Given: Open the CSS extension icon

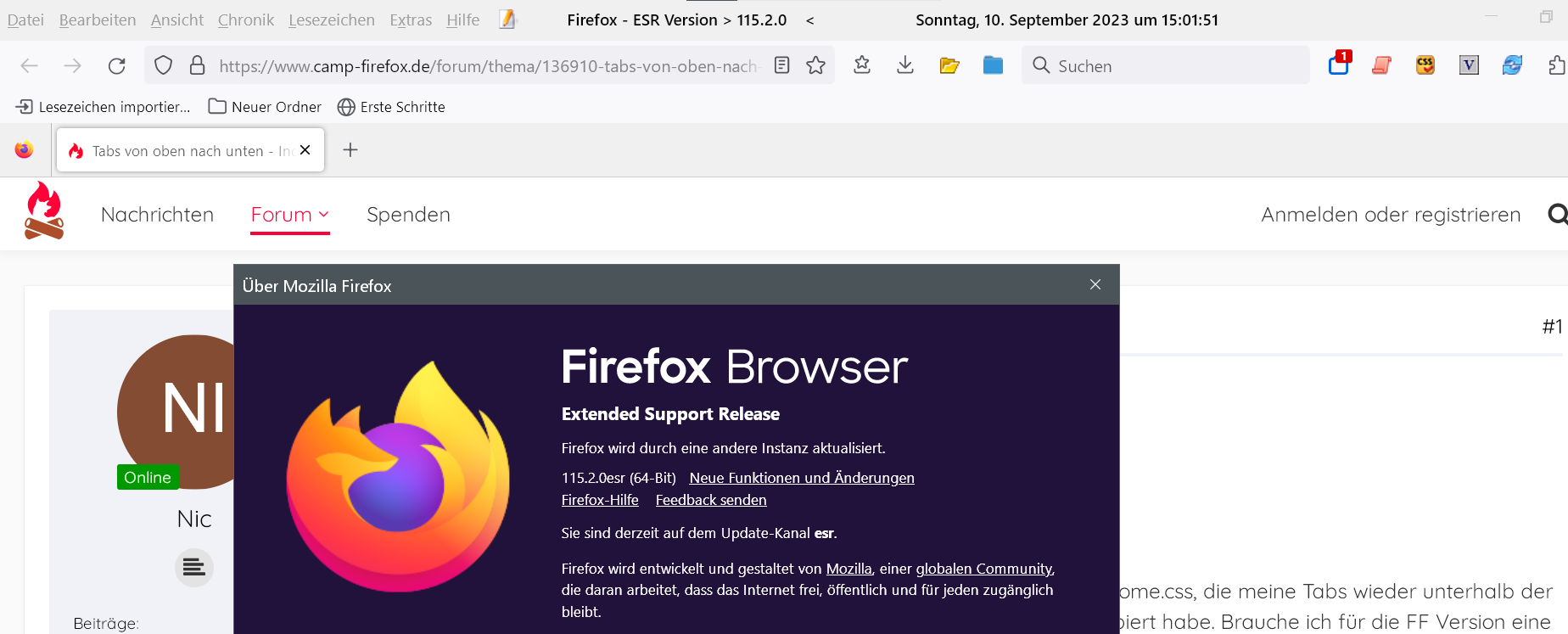Looking at the screenshot, I should tap(1425, 65).
